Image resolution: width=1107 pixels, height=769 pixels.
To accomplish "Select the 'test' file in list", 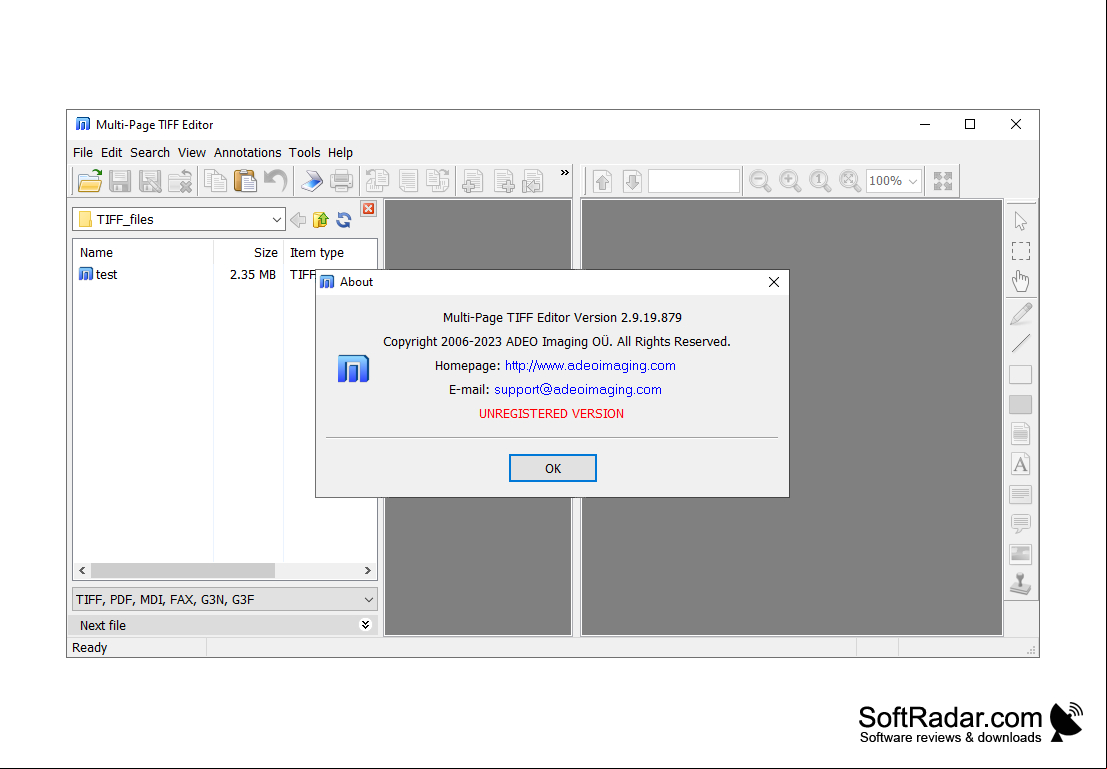I will [x=98, y=274].
